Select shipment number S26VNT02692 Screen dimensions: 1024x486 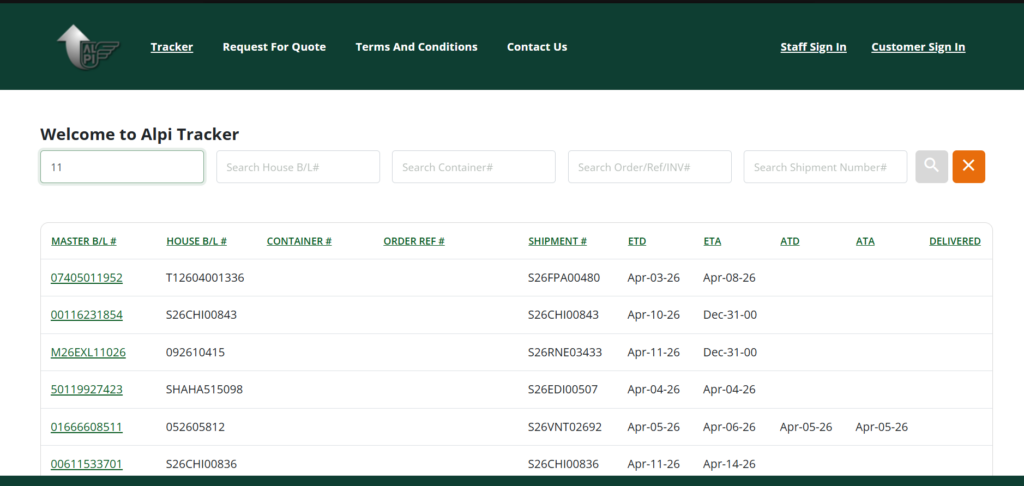tap(565, 427)
